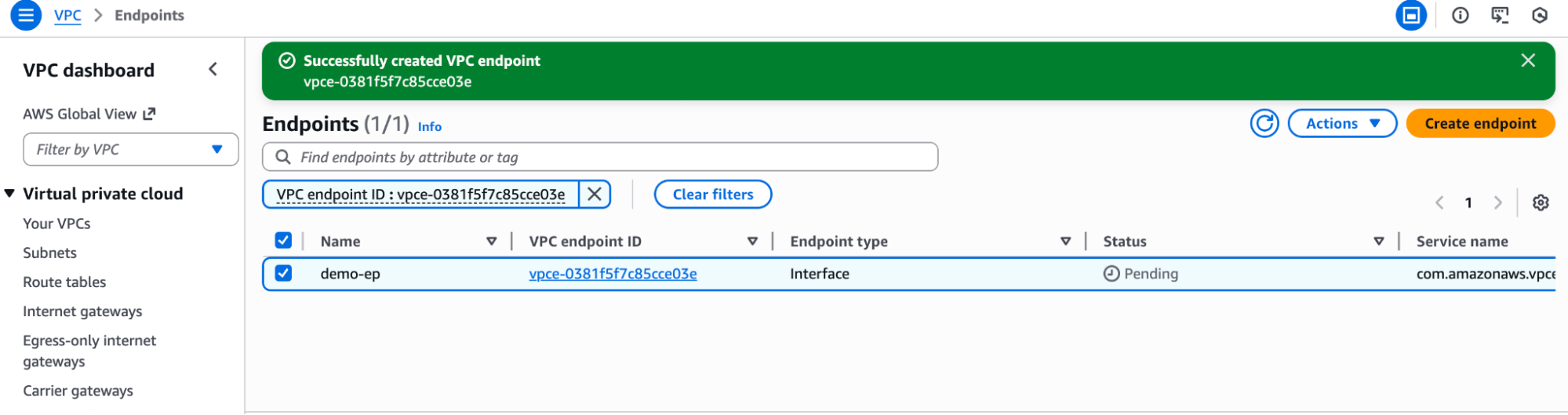This screenshot has height=415, width=1568.
Task: Open the Actions dropdown
Action: coord(1342,123)
